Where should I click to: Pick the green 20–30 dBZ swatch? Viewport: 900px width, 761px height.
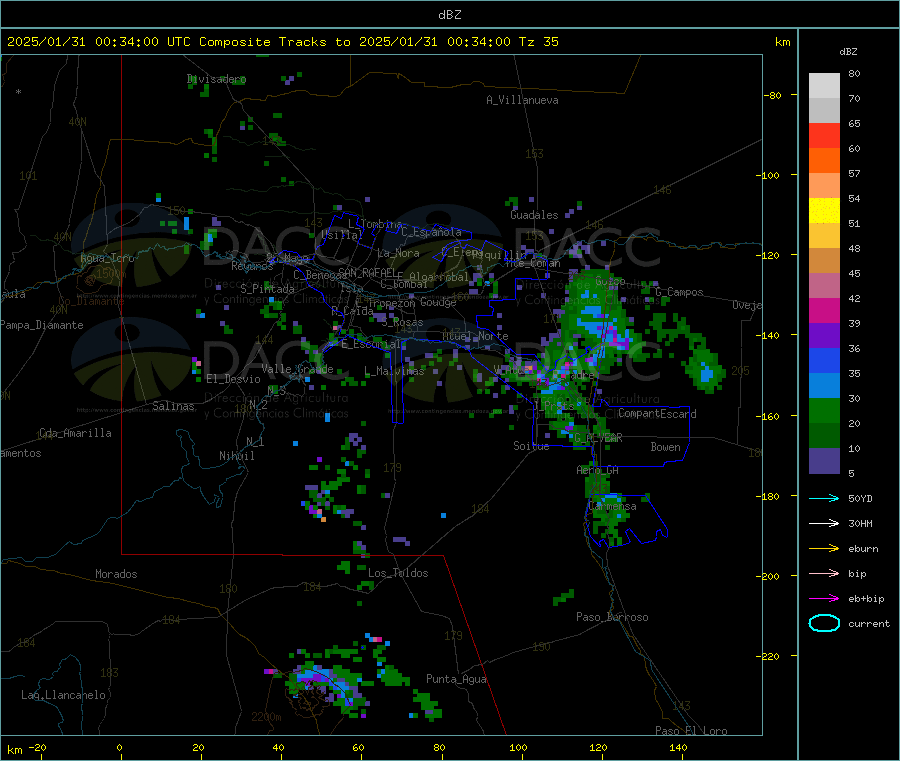pyautogui.click(x=824, y=411)
